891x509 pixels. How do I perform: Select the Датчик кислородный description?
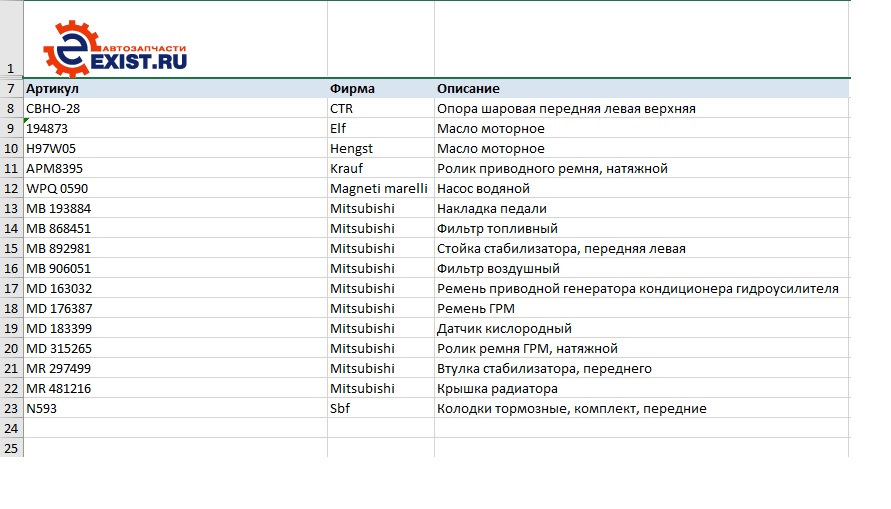click(x=642, y=328)
